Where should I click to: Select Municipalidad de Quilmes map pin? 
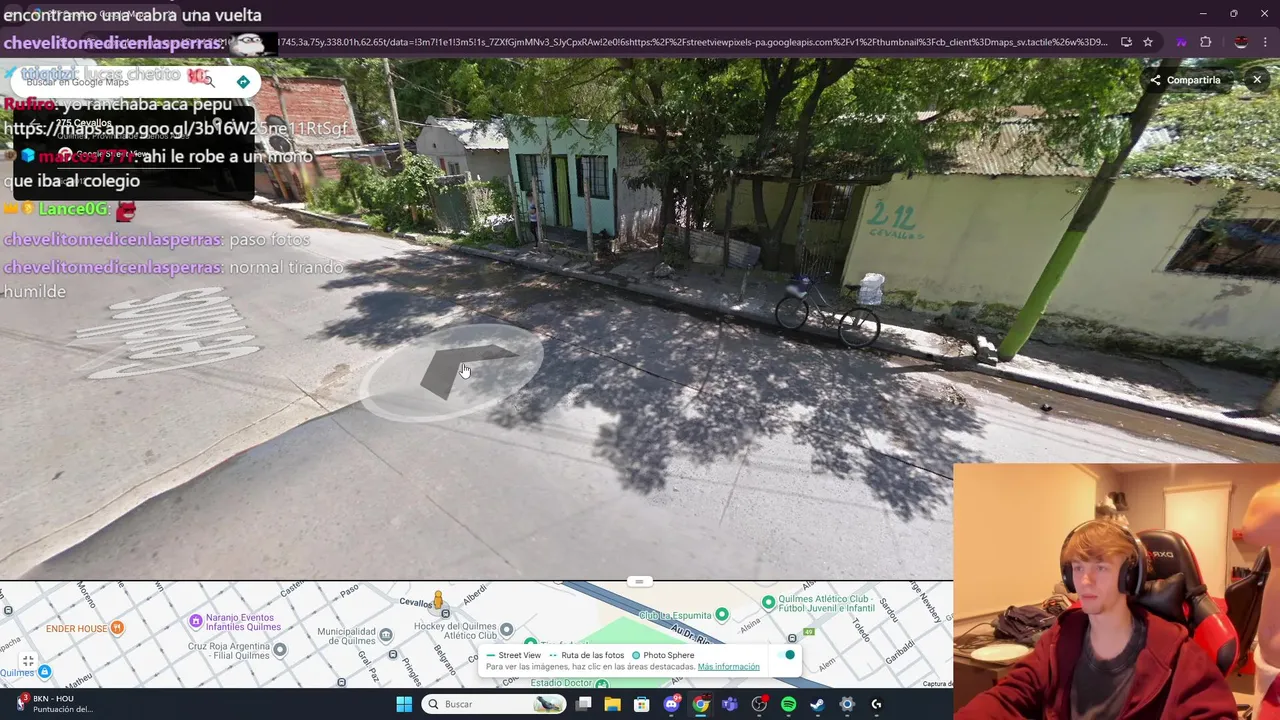click(386, 634)
